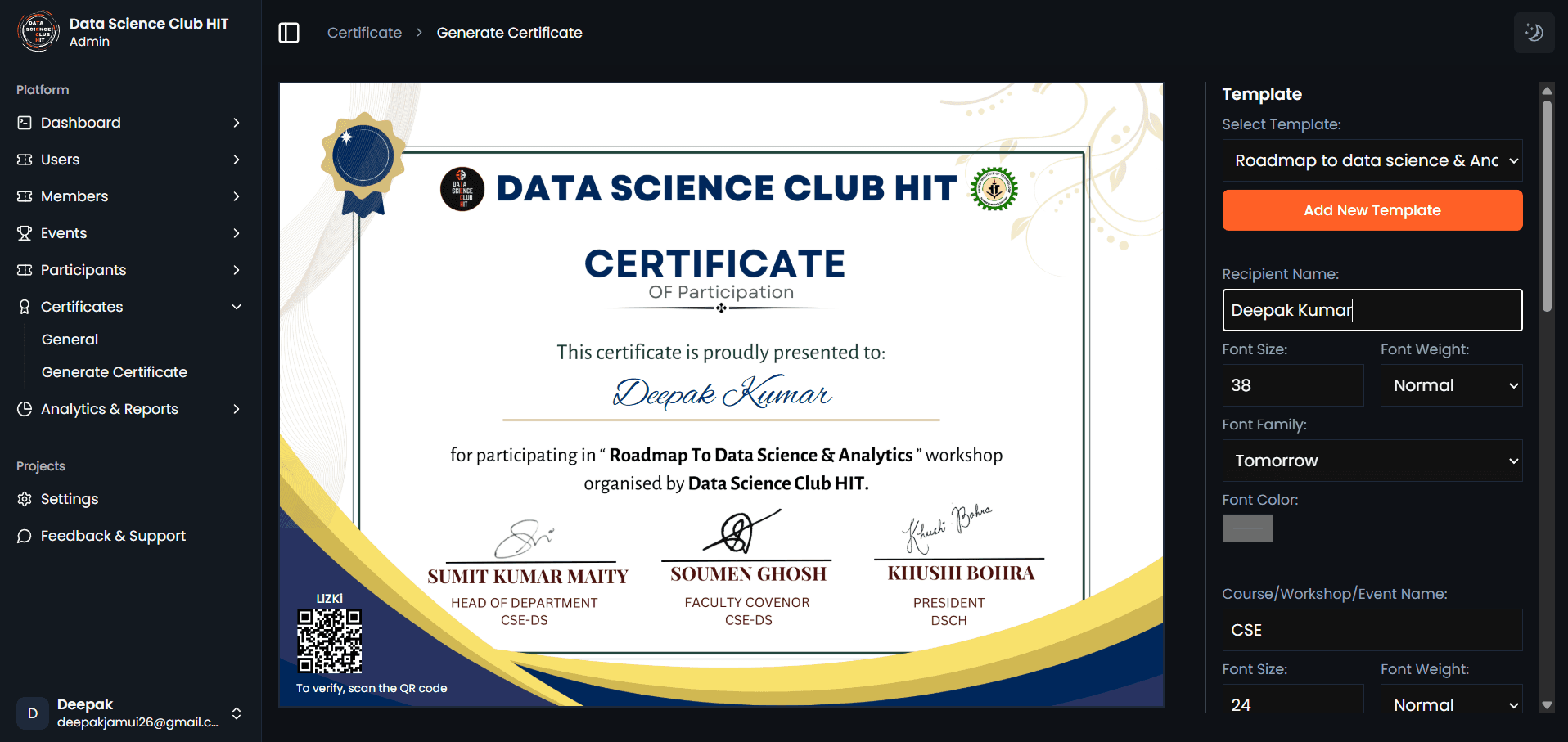Open the Font Family dropdown showing Tomorrow
Viewport: 1568px width, 742px height.
click(1372, 460)
